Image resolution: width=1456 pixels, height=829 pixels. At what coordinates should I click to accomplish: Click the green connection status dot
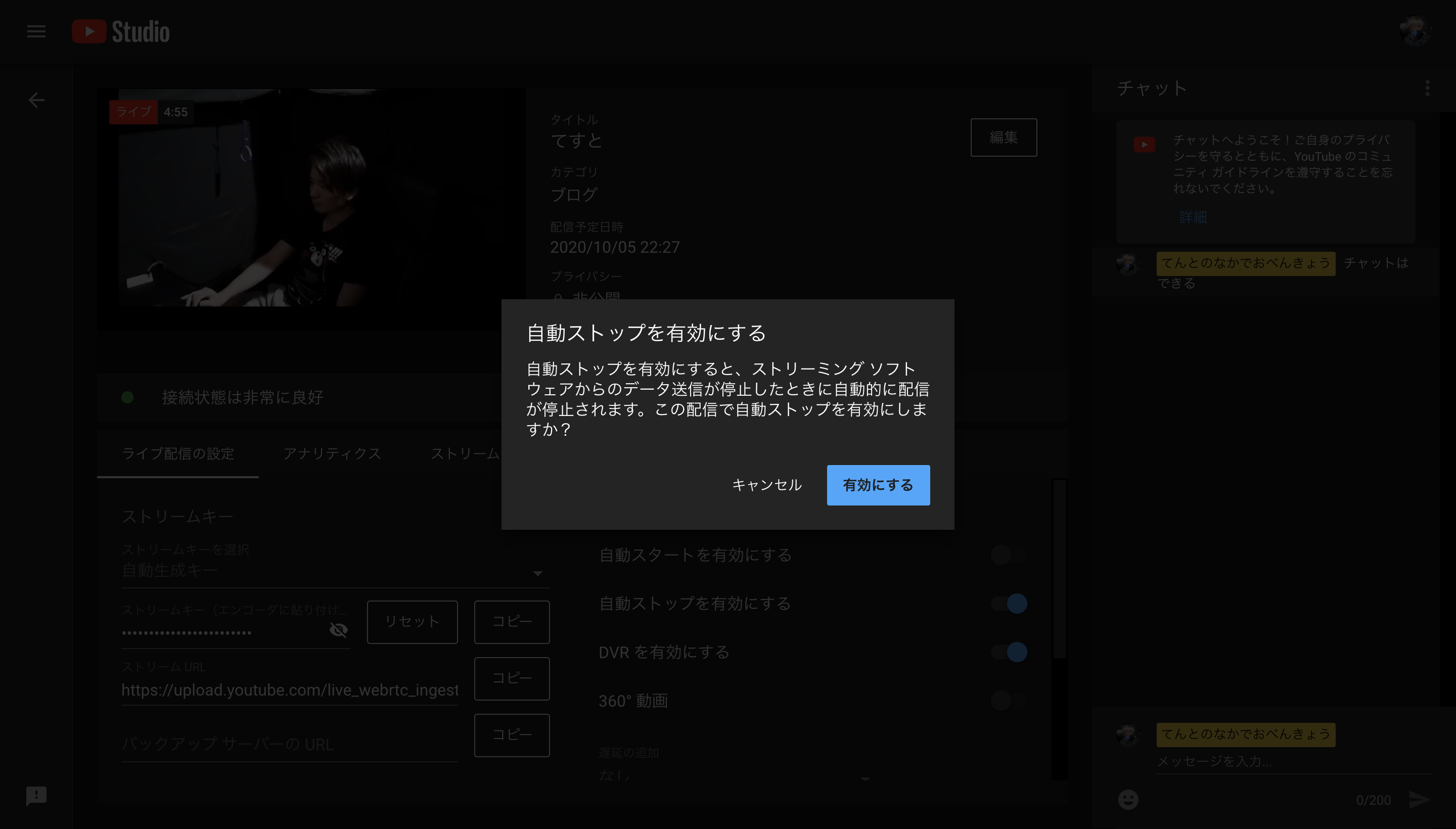pos(127,397)
